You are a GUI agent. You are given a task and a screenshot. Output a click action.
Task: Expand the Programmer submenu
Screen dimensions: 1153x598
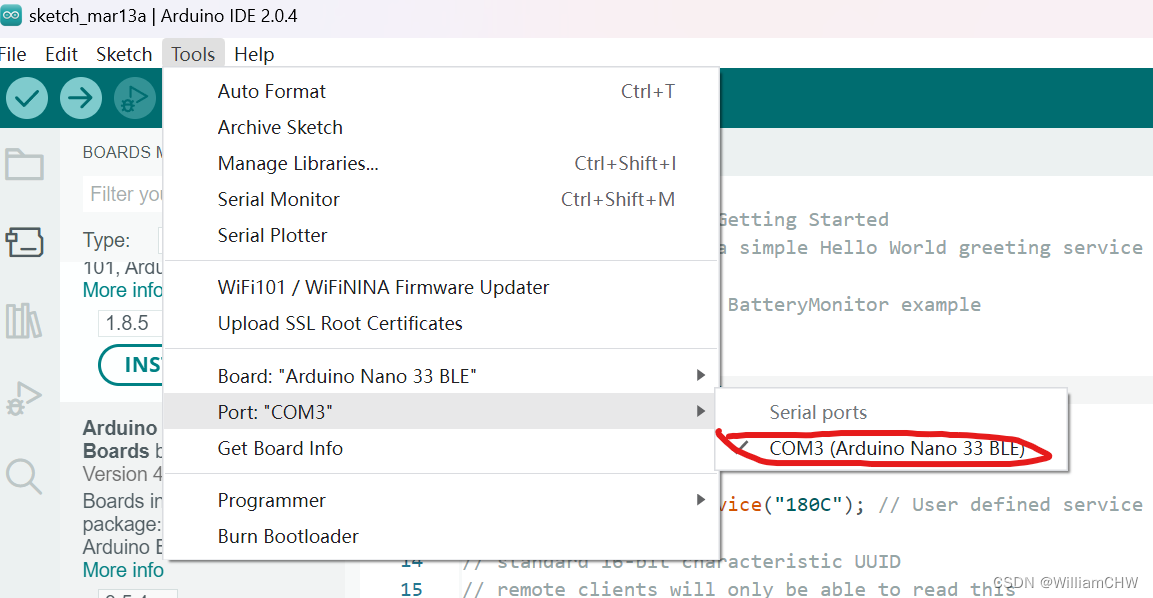click(x=441, y=500)
